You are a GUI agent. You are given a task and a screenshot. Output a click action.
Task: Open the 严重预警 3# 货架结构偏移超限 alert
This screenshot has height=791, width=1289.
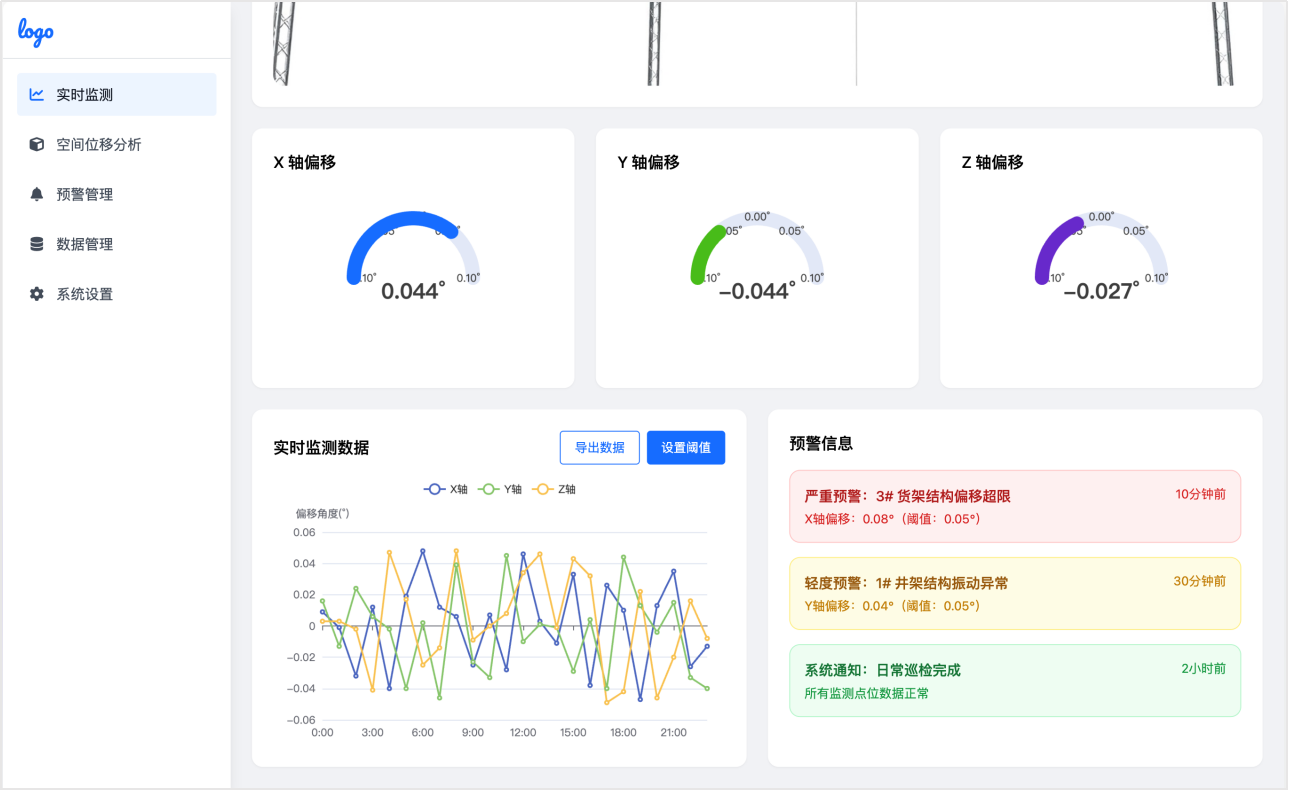(1015, 506)
